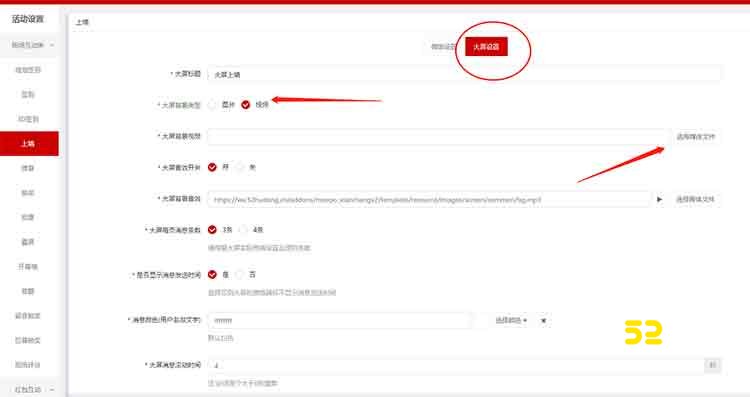
Task: Open the sidebar item directly below 上墙
Action: (29, 168)
